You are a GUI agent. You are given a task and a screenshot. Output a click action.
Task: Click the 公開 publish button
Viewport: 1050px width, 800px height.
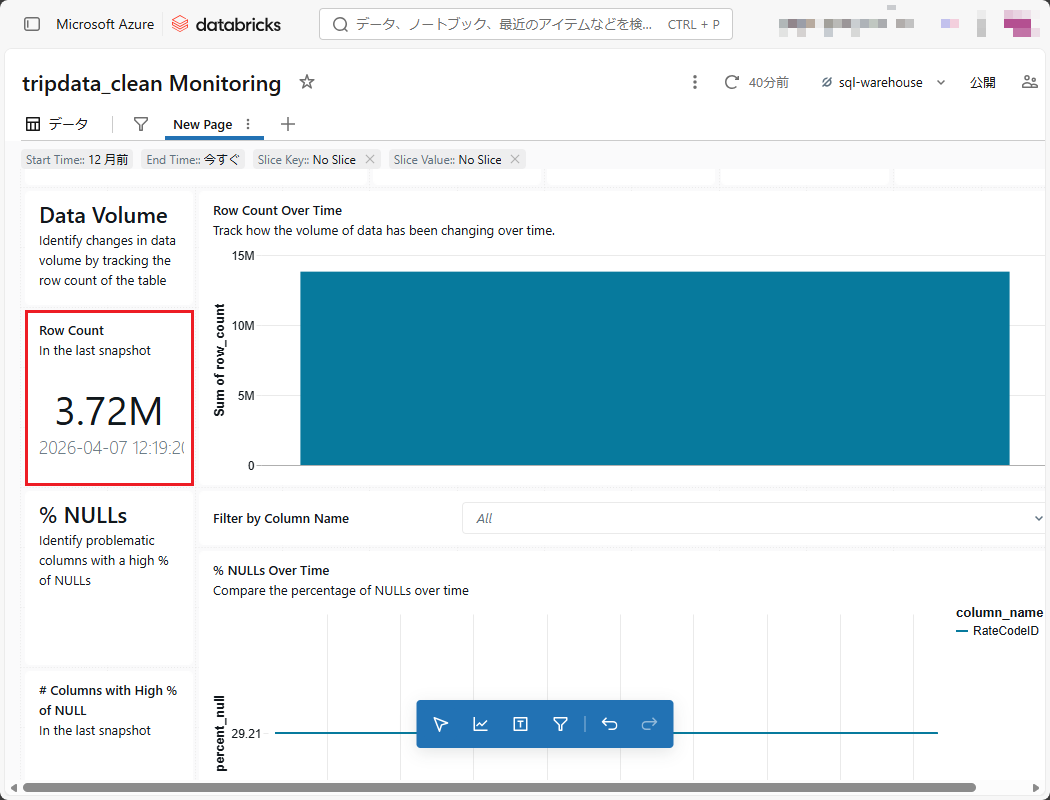point(982,82)
